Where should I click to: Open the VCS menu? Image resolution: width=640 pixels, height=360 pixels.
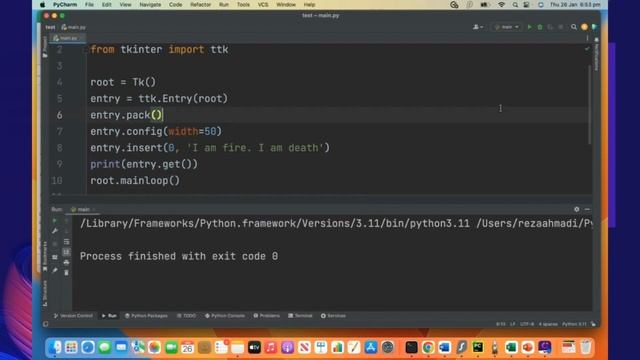tap(263, 5)
